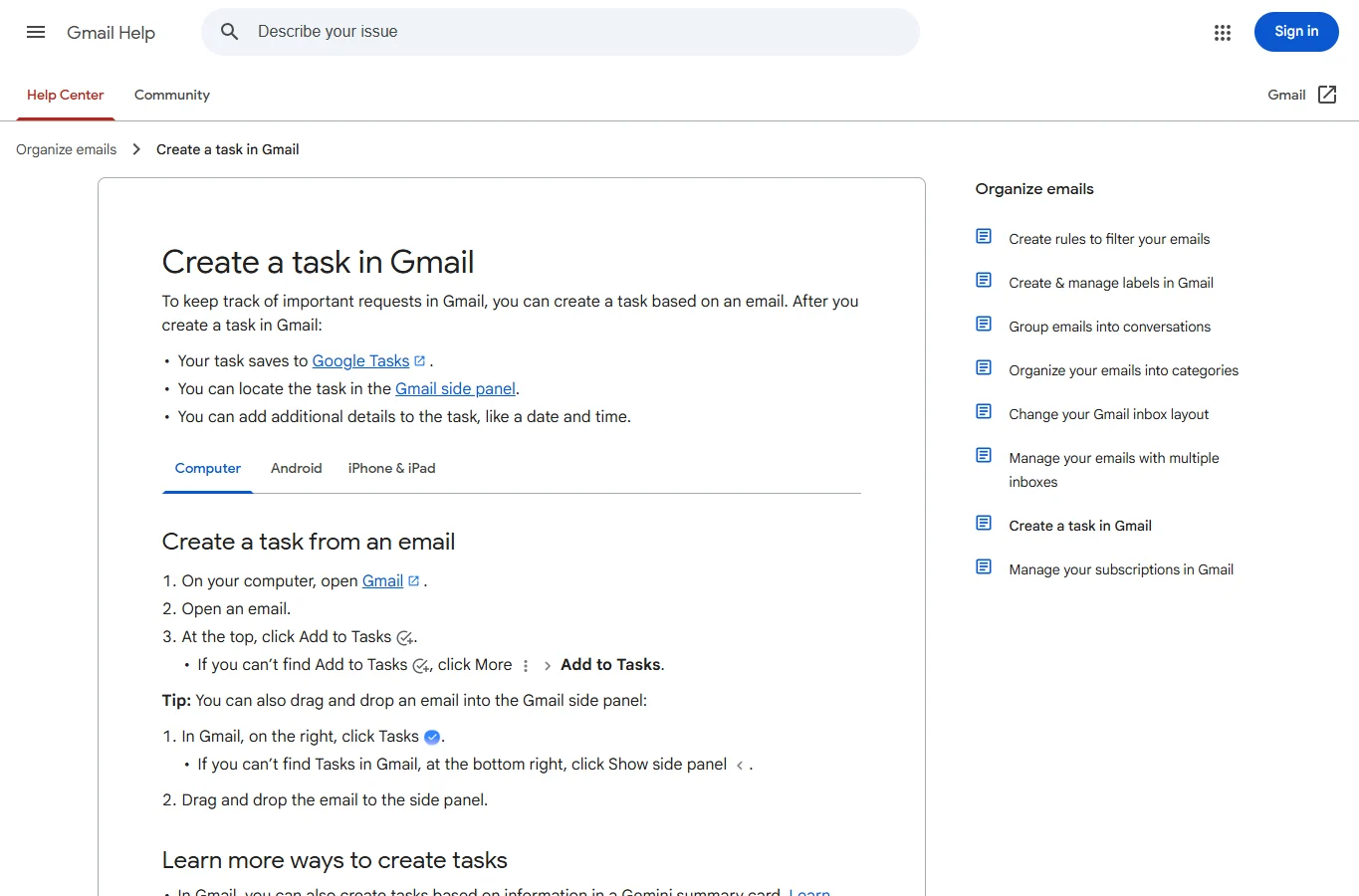Switch to the Community tab
The image size is (1359, 896).
(172, 95)
